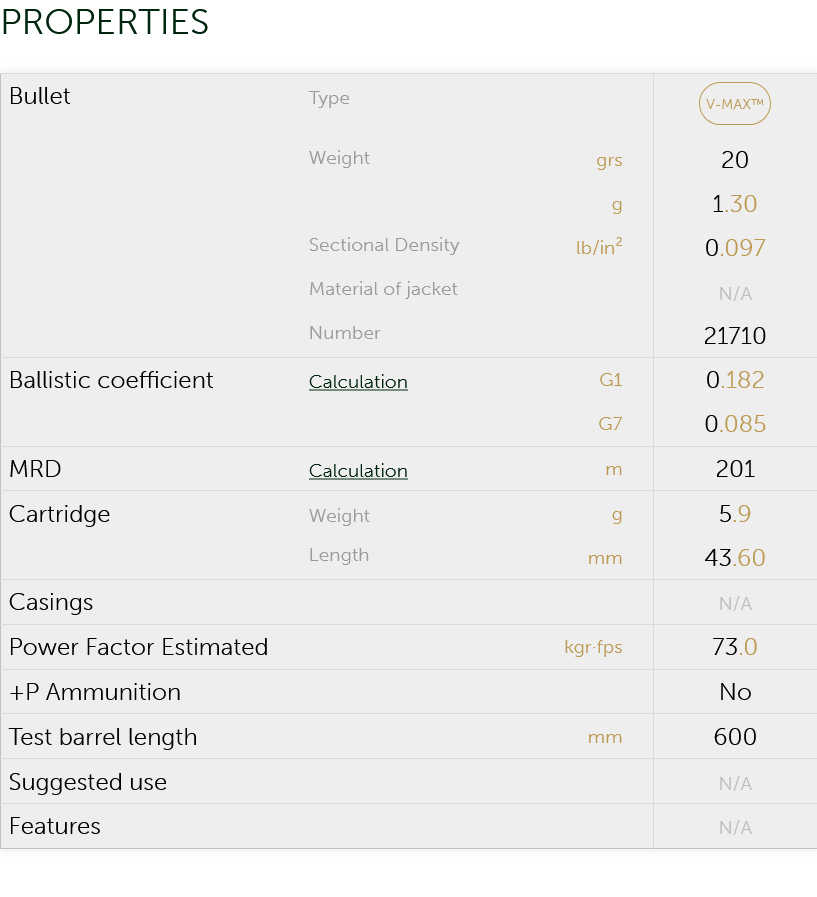
Task: Click the G1 ballistic coefficient value 0.182
Action: (x=735, y=380)
